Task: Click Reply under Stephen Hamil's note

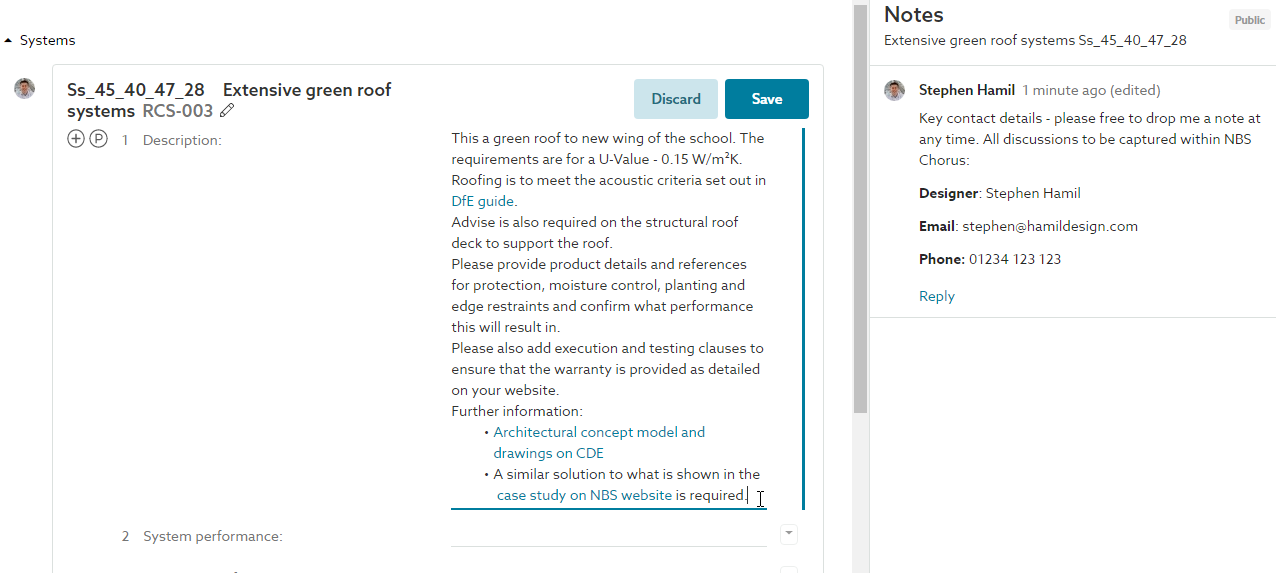Action: [937, 296]
